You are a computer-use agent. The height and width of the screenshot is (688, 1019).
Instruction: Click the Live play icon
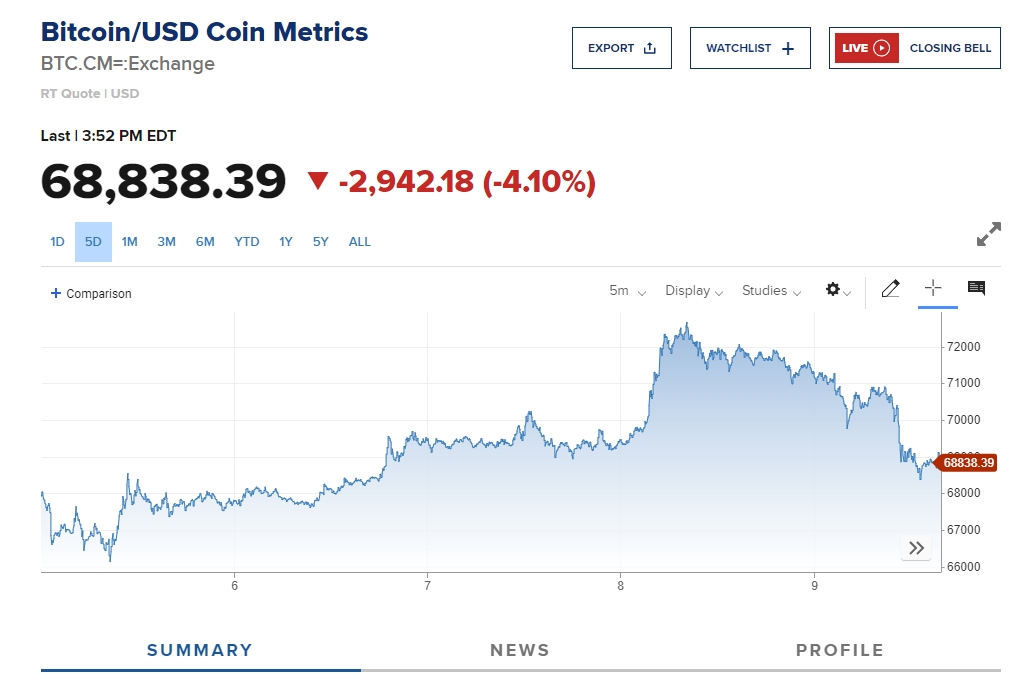(881, 48)
